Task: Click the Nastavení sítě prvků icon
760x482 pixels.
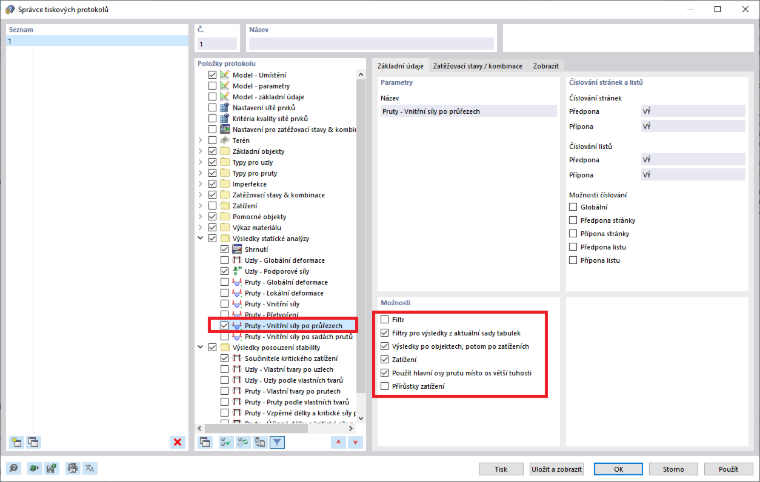Action: click(224, 107)
